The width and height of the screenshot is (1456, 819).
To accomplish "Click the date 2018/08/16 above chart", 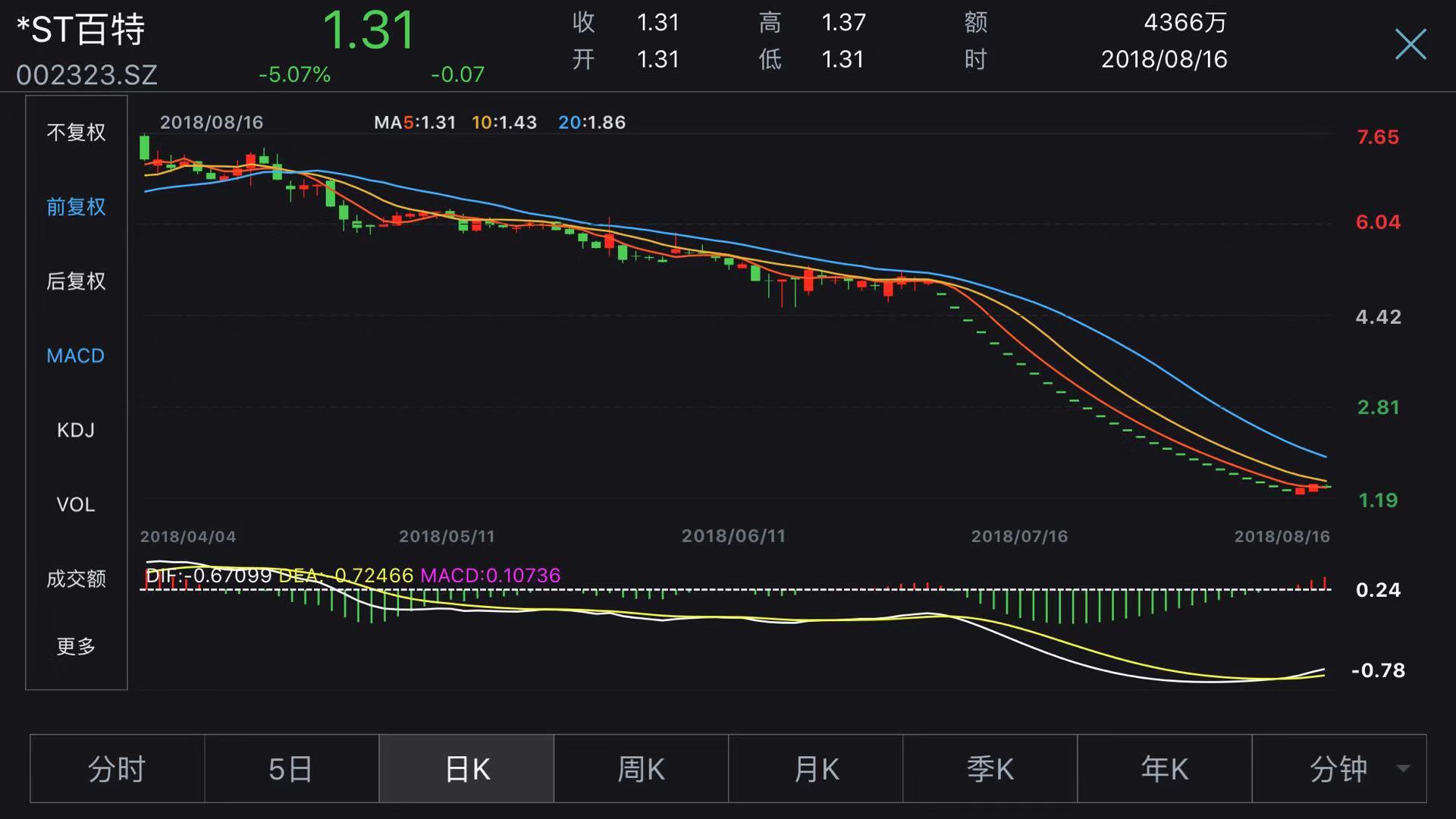I will (212, 122).
